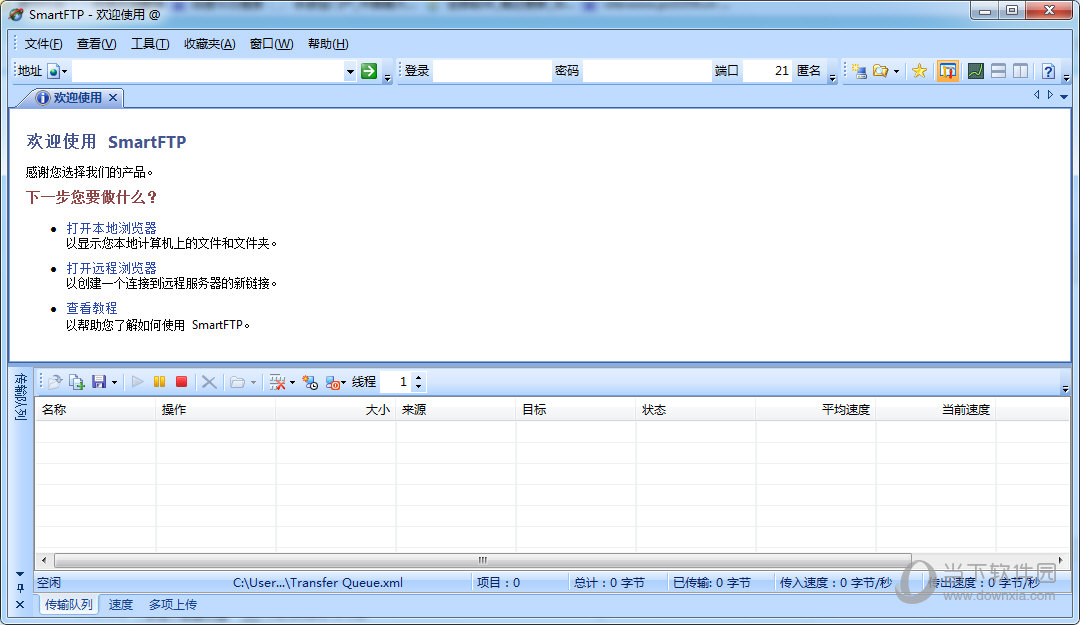Open the 帮助(H) menu

coord(328,44)
